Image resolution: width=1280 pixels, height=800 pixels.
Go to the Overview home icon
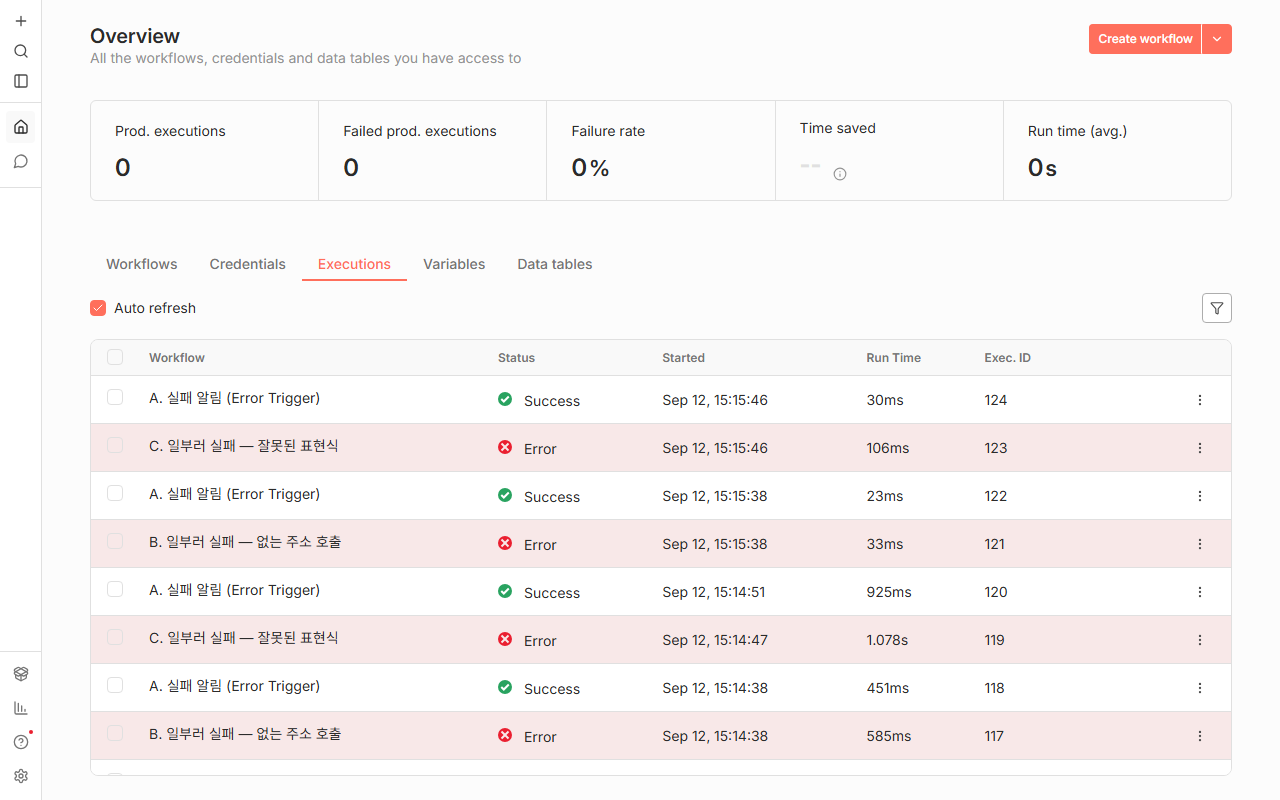(x=21, y=127)
